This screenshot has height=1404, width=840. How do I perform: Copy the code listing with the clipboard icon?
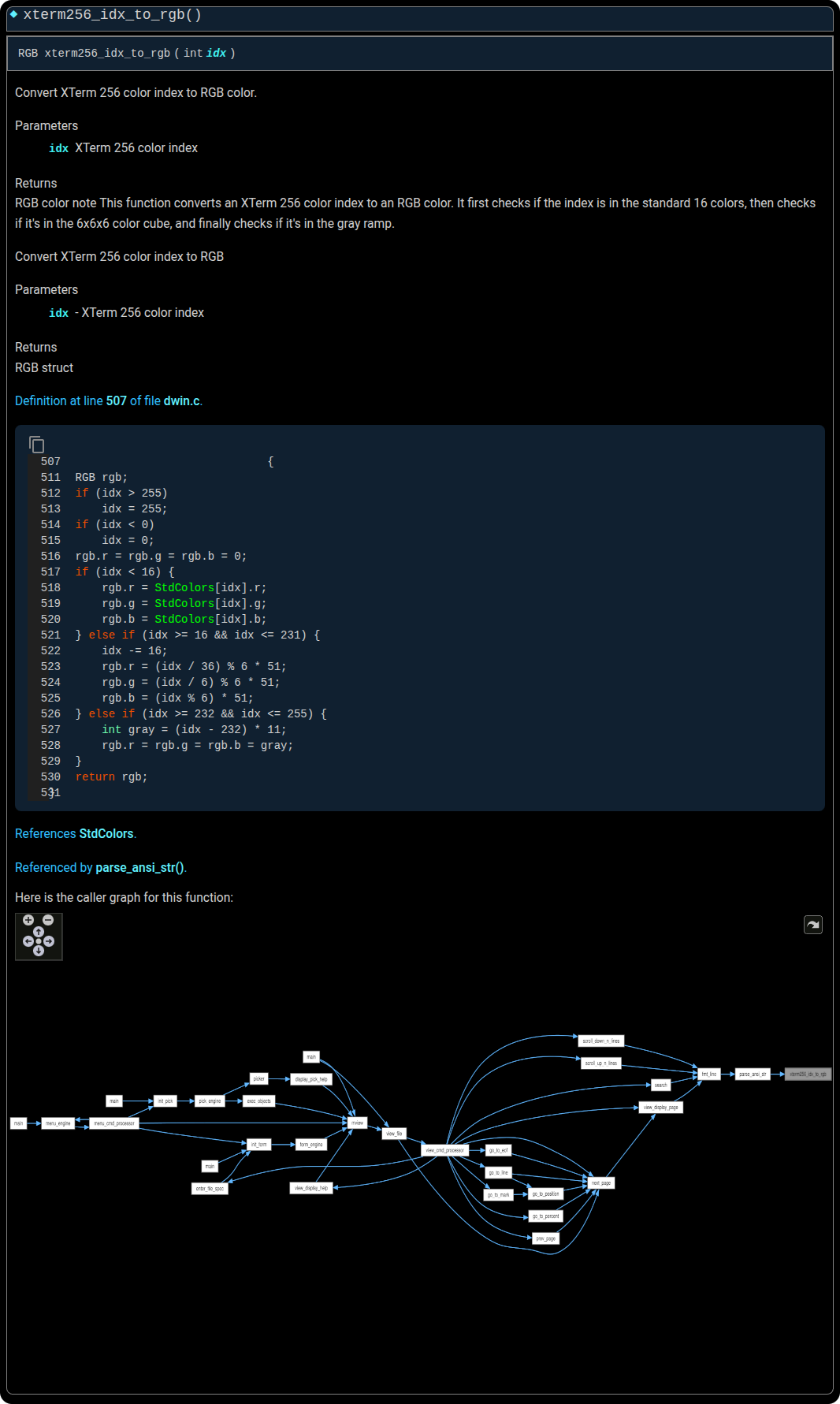click(36, 445)
